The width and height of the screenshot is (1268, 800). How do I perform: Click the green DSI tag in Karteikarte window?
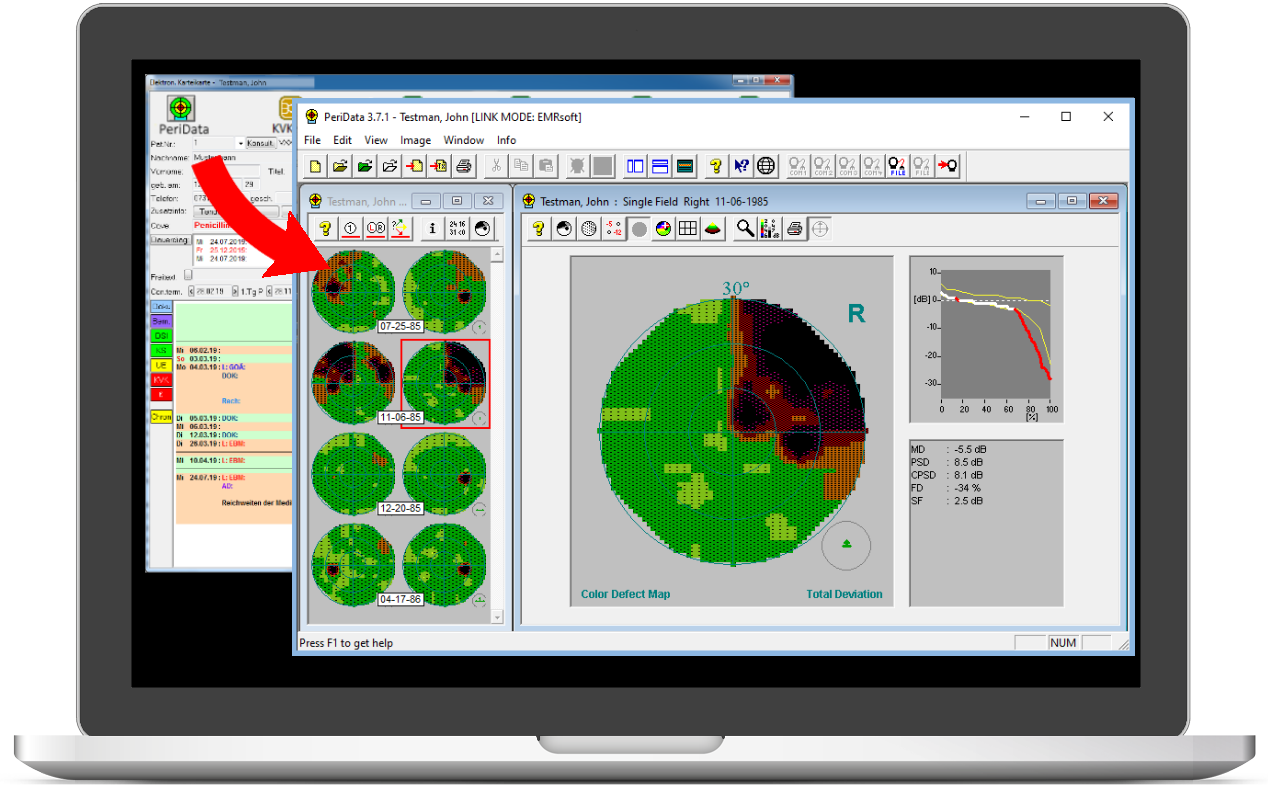[x=160, y=336]
